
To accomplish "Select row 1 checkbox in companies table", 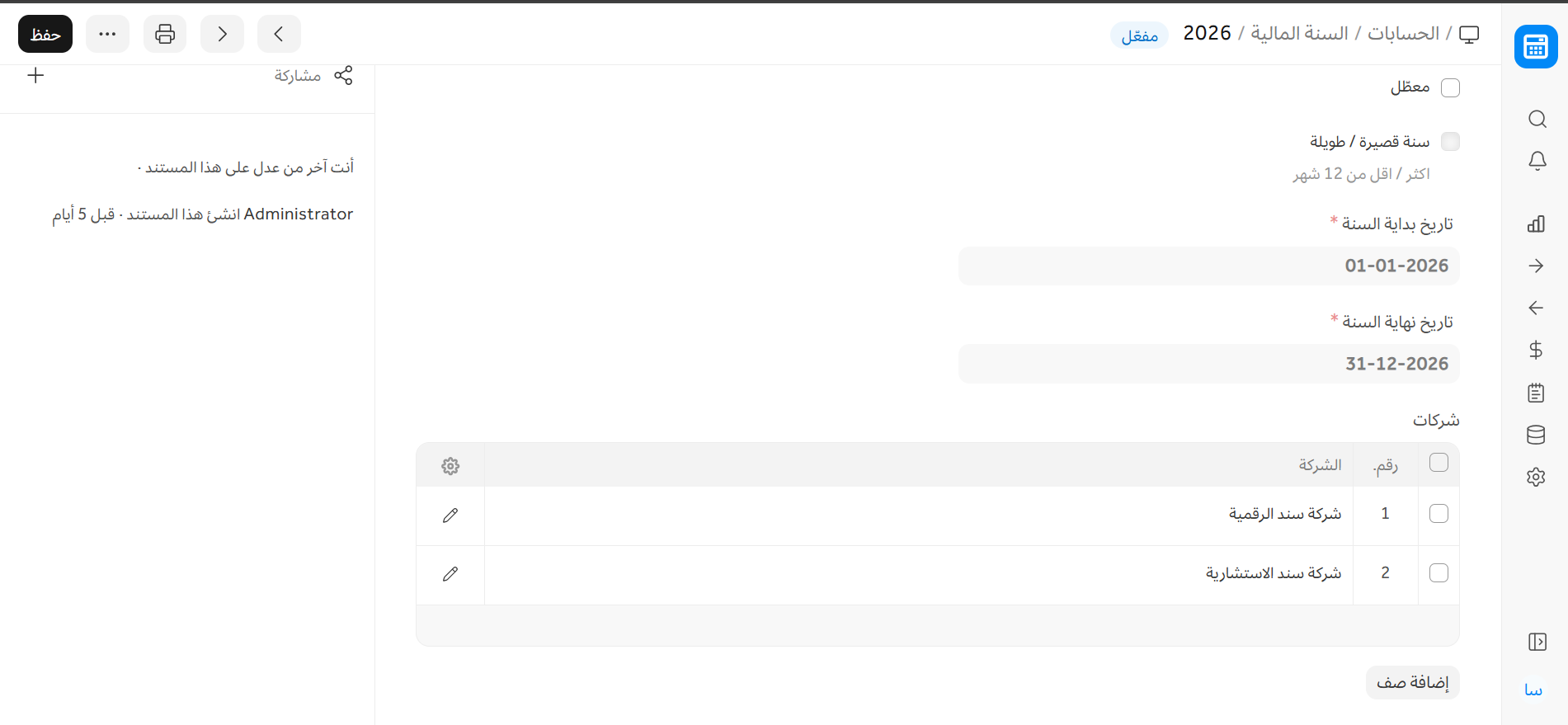I will [1439, 514].
